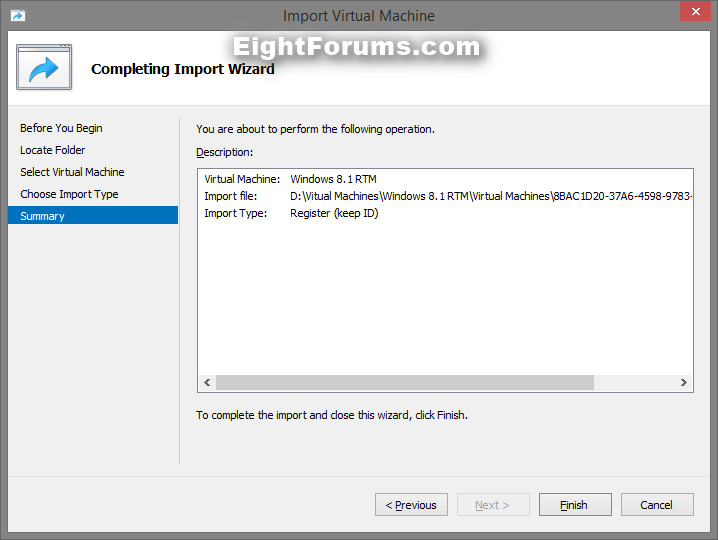This screenshot has width=718, height=540.
Task: Close the Import Virtual Machine window
Action: click(x=695, y=11)
